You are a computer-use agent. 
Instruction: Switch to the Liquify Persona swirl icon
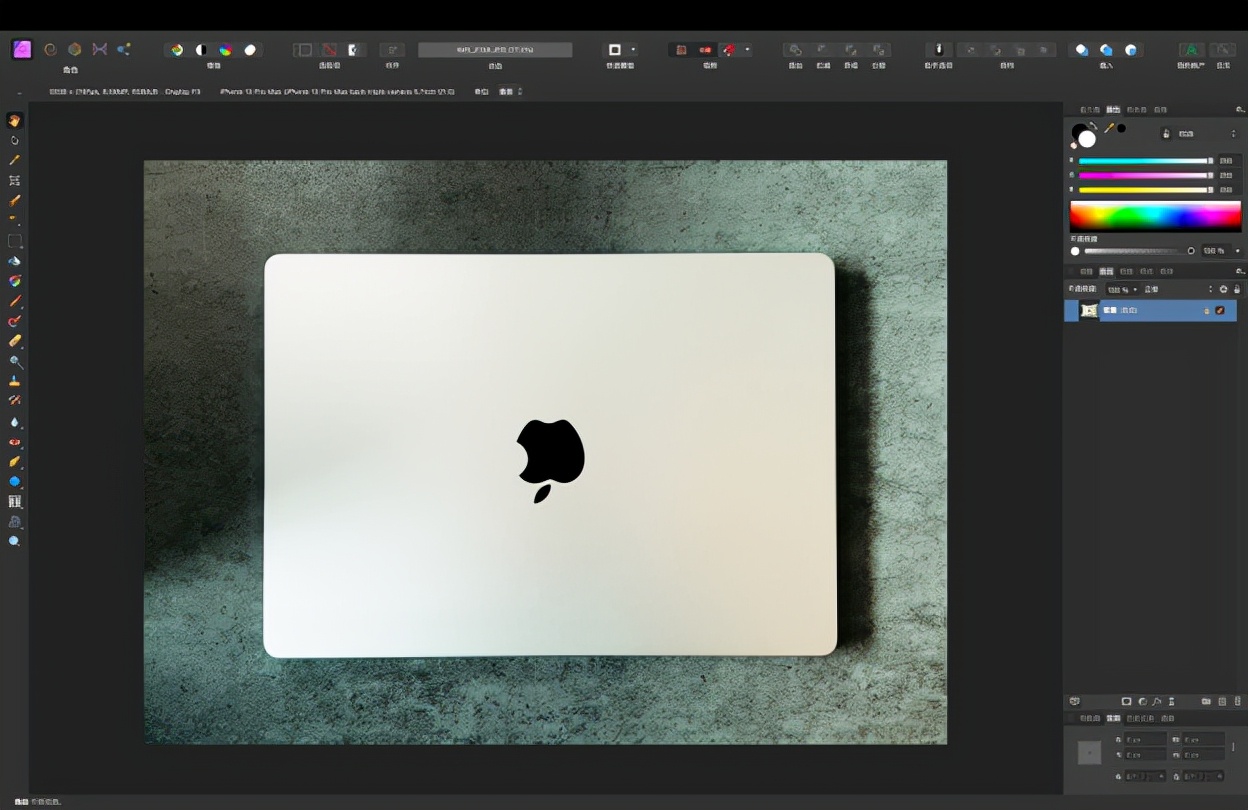(x=50, y=49)
